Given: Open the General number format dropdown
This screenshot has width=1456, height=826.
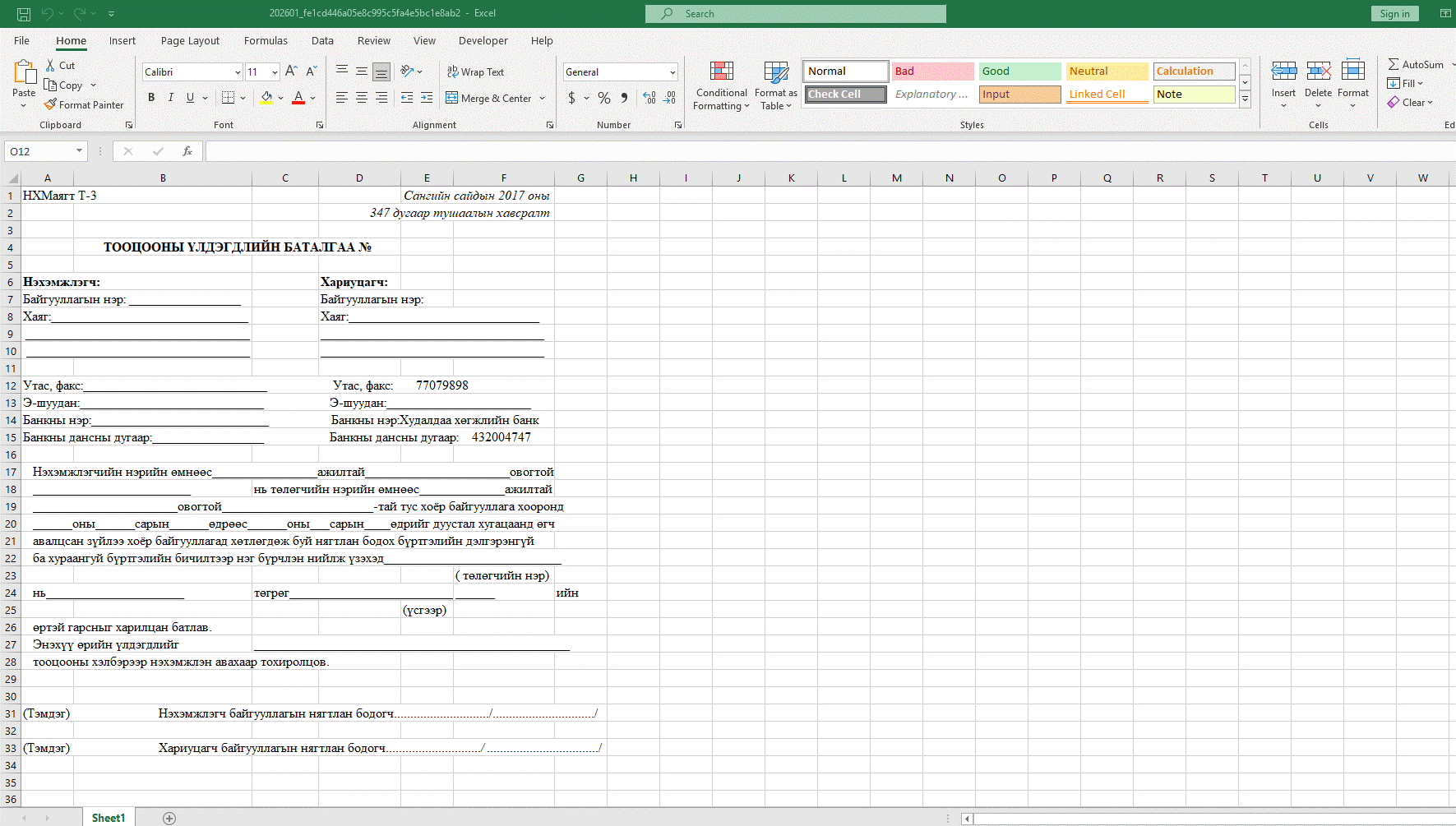Looking at the screenshot, I should tap(673, 72).
